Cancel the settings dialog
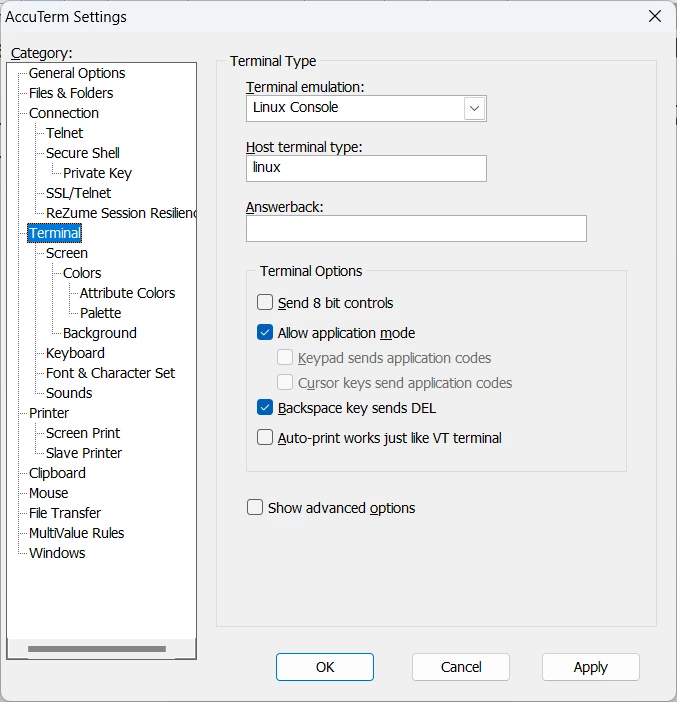677x702 pixels. (x=461, y=667)
